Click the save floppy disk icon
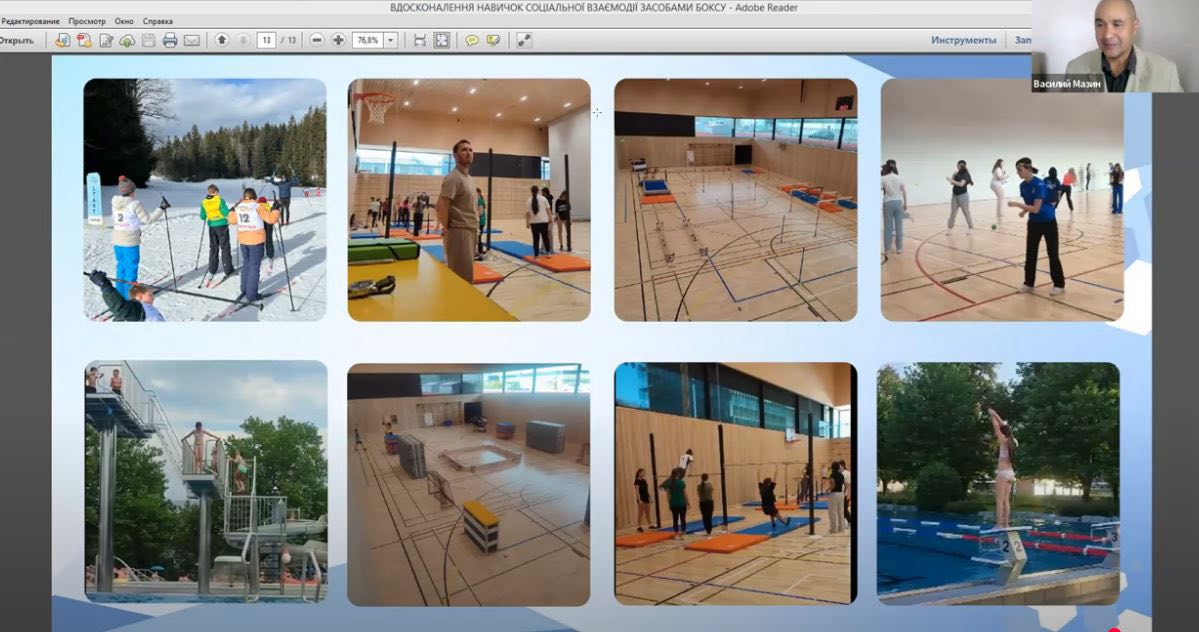 149,40
